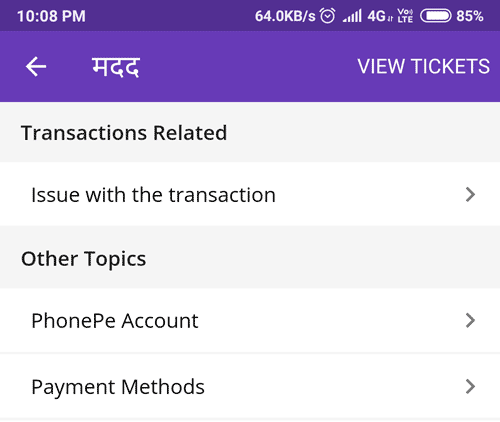
Task: Expand chevron next to Payment Methods
Action: (x=470, y=386)
